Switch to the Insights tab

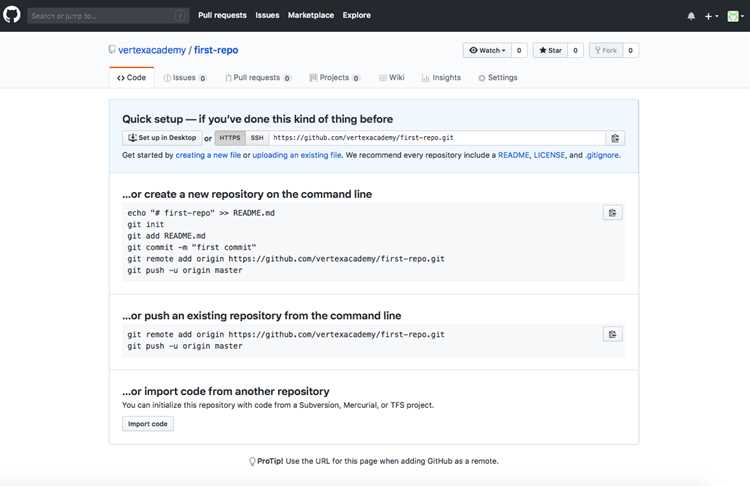point(441,77)
